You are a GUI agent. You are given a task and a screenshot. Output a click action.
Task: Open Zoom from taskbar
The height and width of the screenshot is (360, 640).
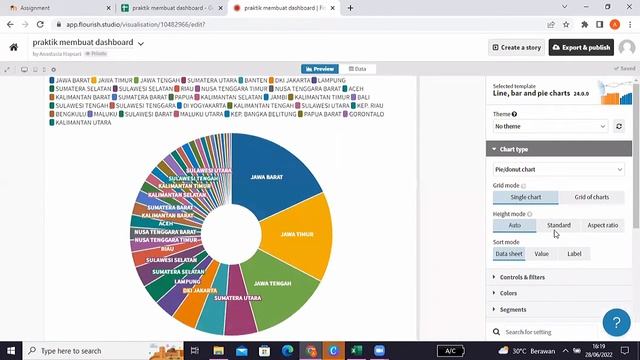pos(380,351)
